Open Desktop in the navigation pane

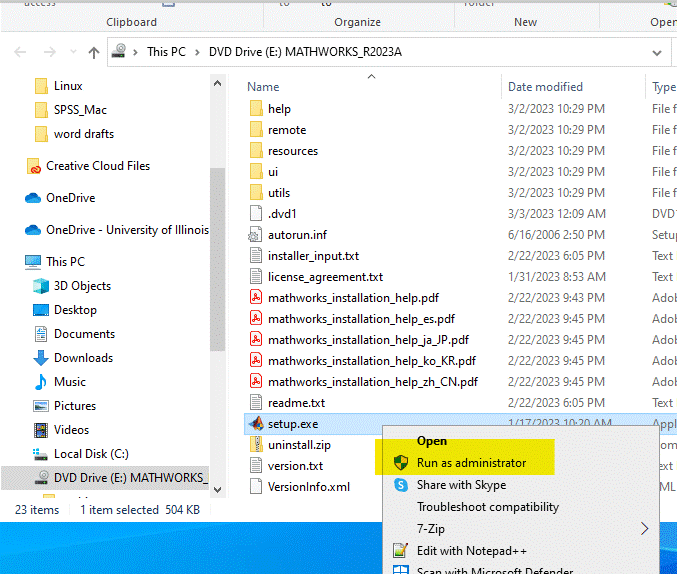point(65,310)
